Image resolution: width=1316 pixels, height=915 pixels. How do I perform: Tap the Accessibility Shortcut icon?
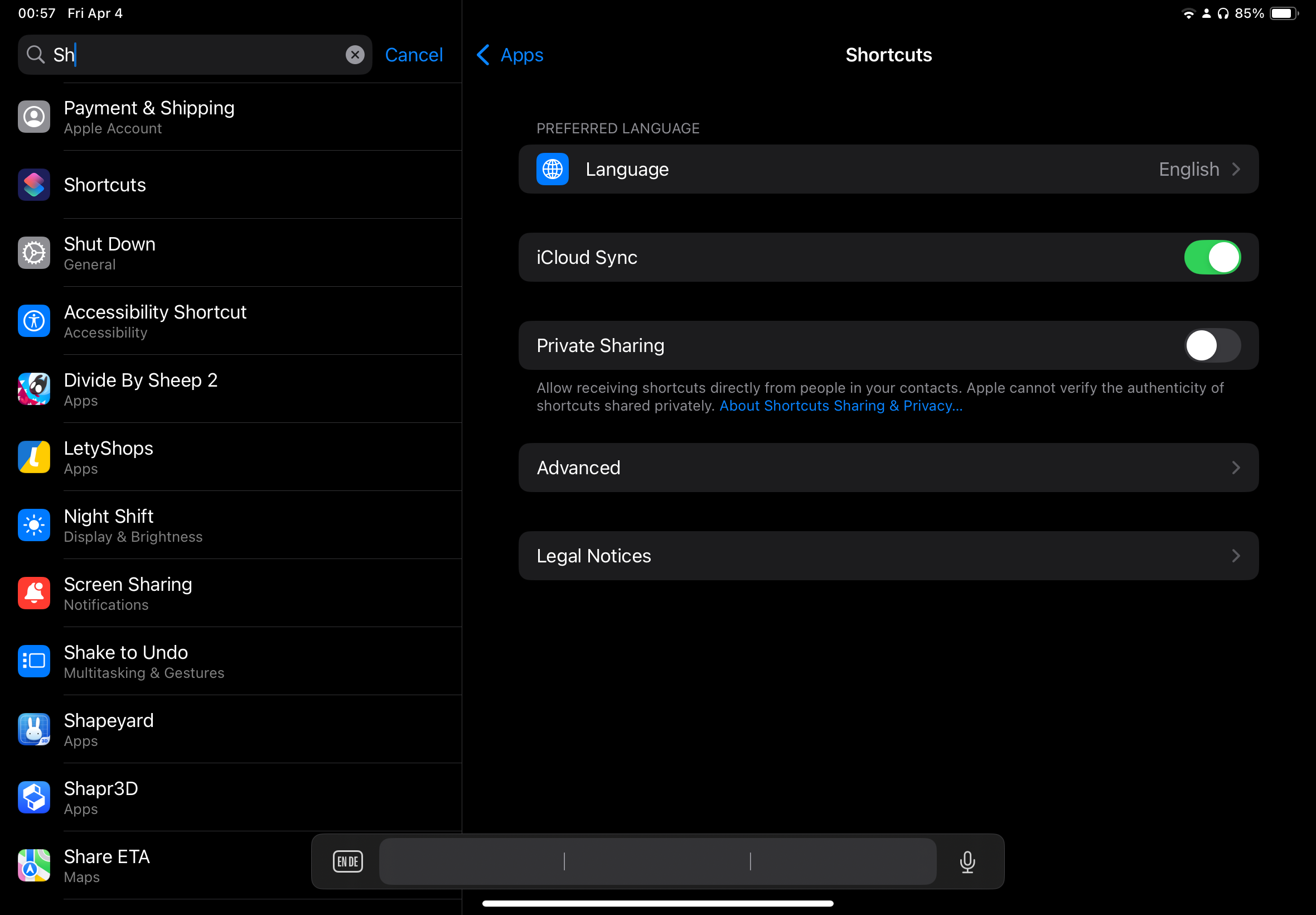click(x=34, y=321)
